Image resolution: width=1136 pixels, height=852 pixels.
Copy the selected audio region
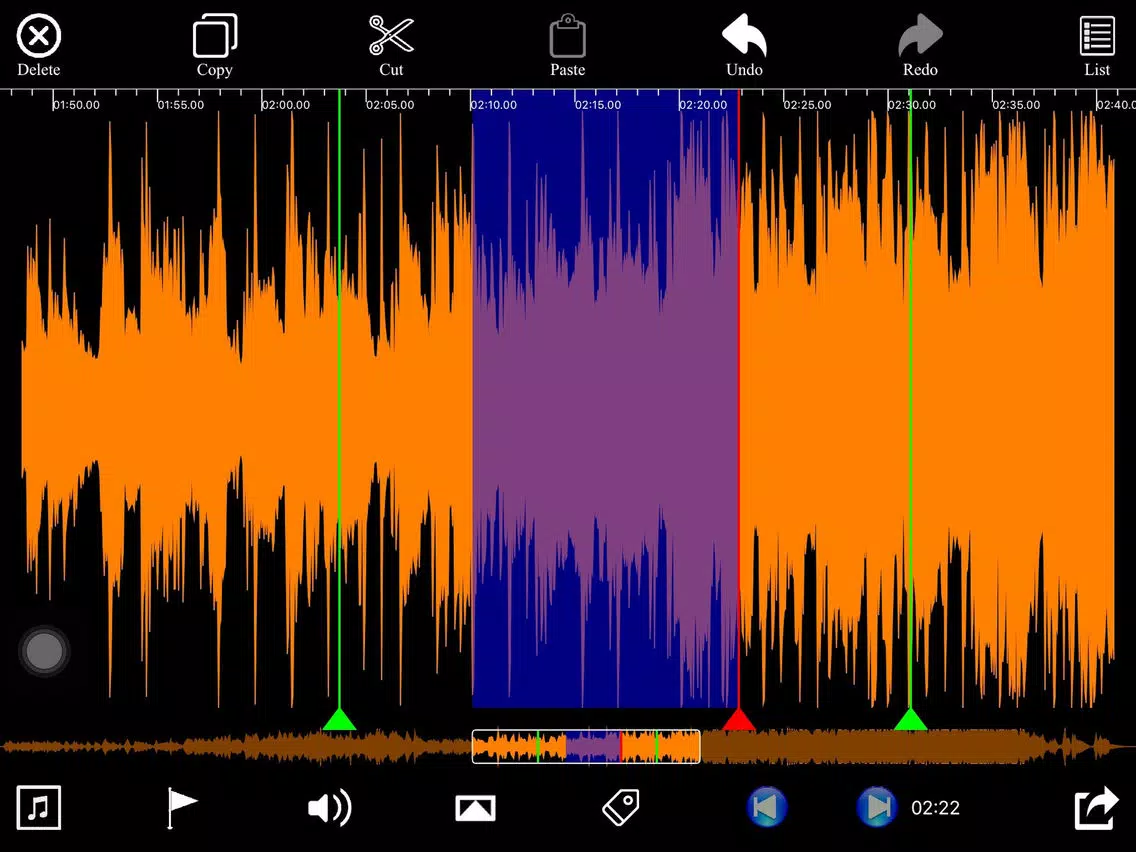(x=214, y=36)
